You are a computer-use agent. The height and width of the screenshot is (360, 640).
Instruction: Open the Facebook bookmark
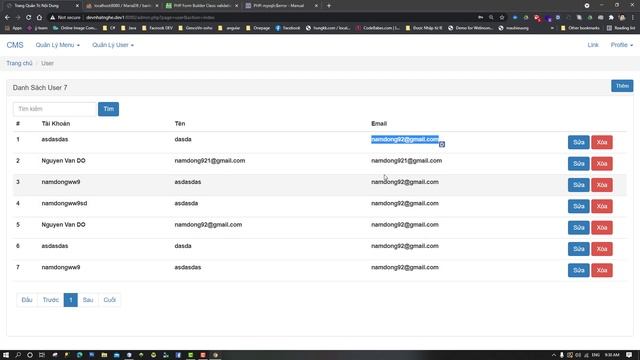[288, 28]
